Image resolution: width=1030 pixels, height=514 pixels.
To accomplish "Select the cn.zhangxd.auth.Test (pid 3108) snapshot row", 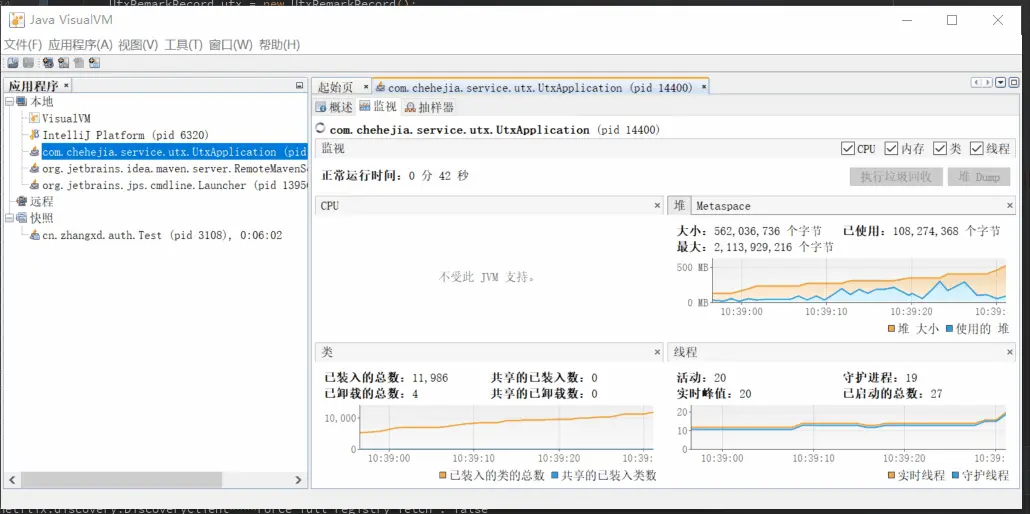I will click(162, 235).
